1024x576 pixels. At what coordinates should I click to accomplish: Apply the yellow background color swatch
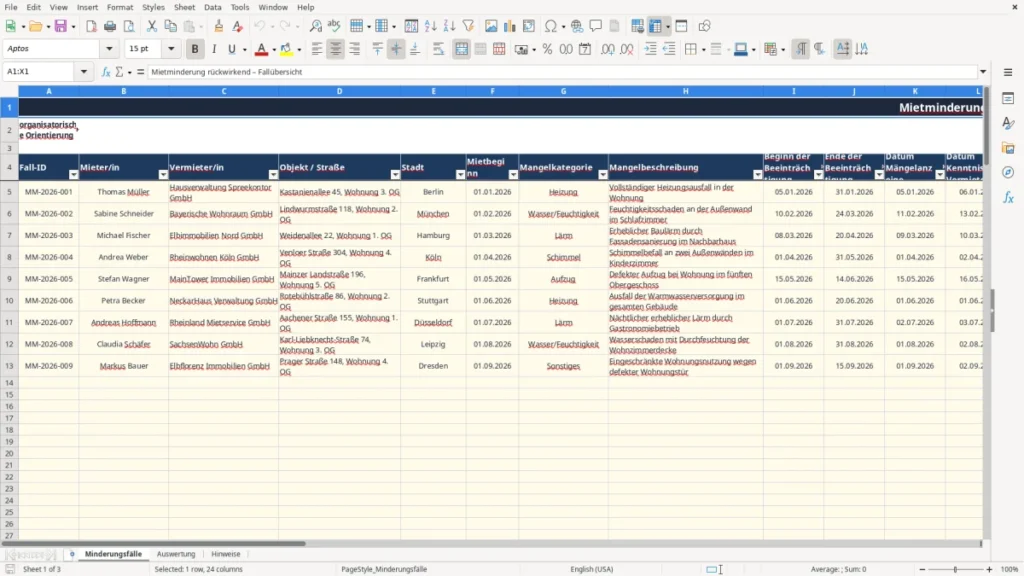click(286, 49)
